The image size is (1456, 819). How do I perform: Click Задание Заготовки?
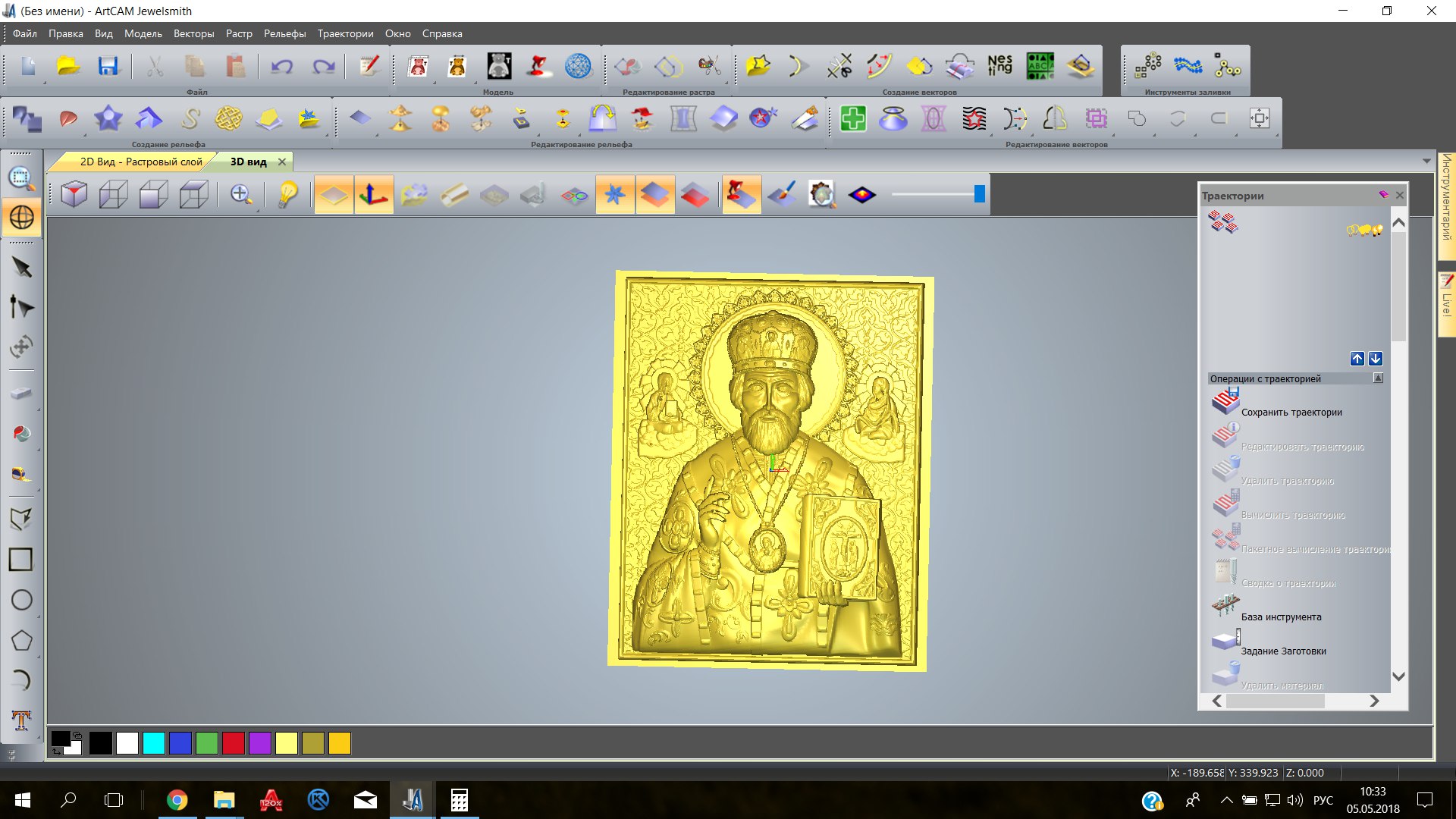point(1283,651)
